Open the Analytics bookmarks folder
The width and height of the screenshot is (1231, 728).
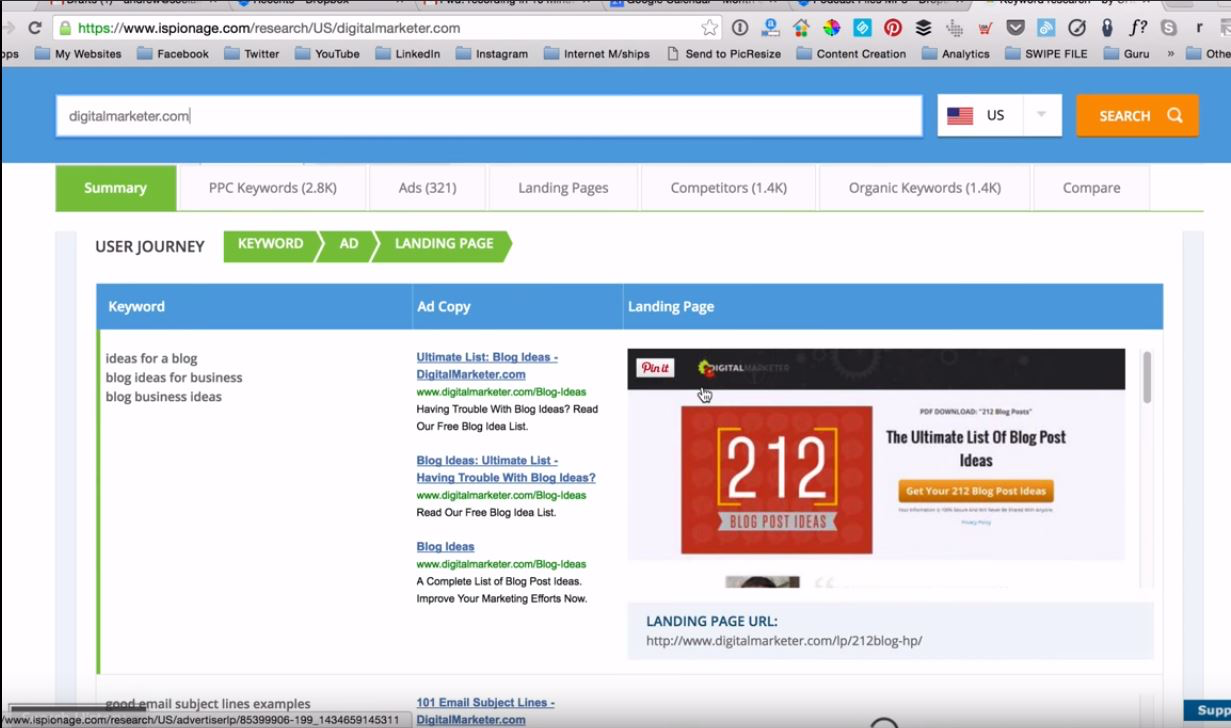[x=955, y=54]
